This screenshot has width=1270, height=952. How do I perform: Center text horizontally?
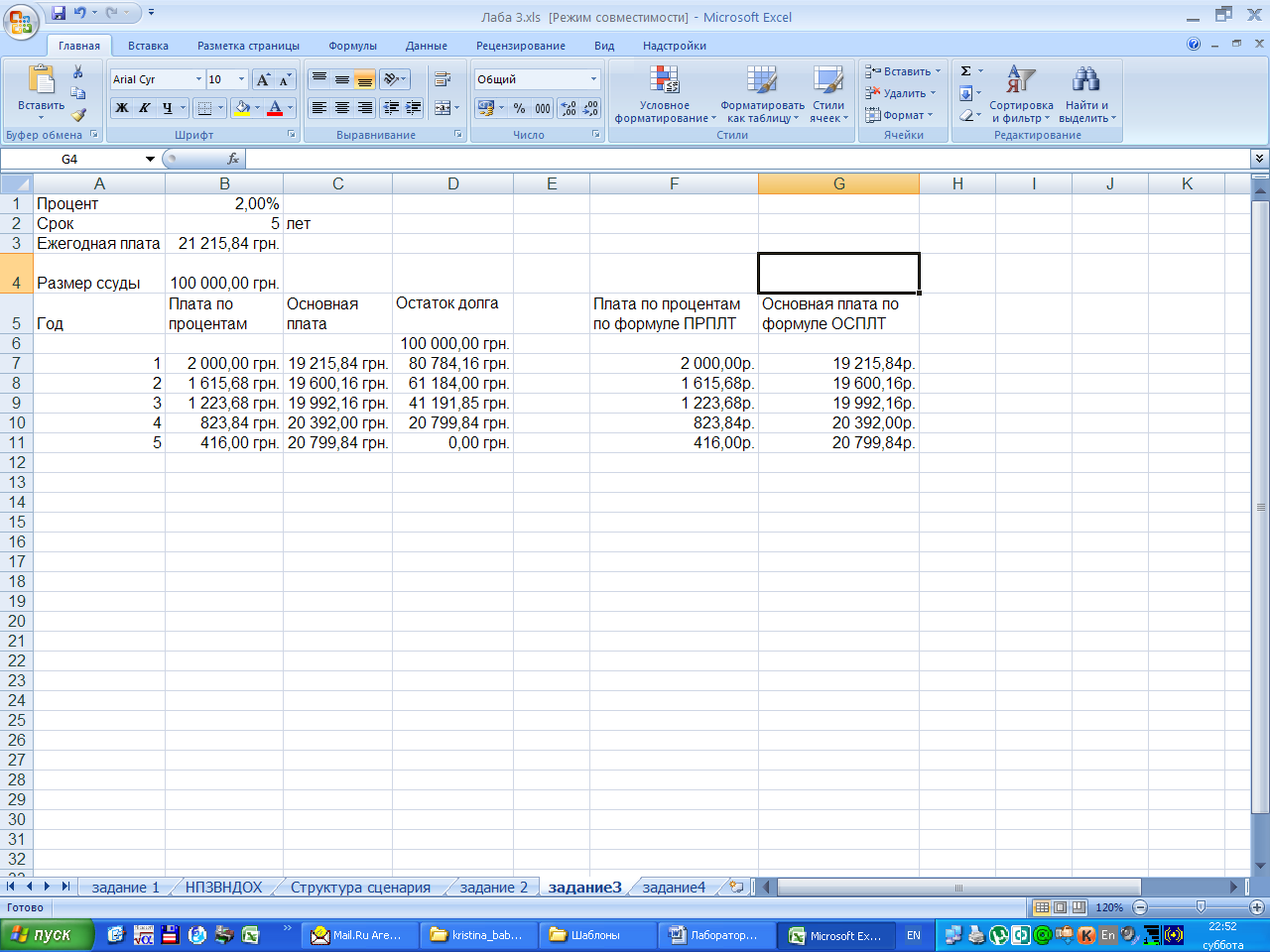342,107
